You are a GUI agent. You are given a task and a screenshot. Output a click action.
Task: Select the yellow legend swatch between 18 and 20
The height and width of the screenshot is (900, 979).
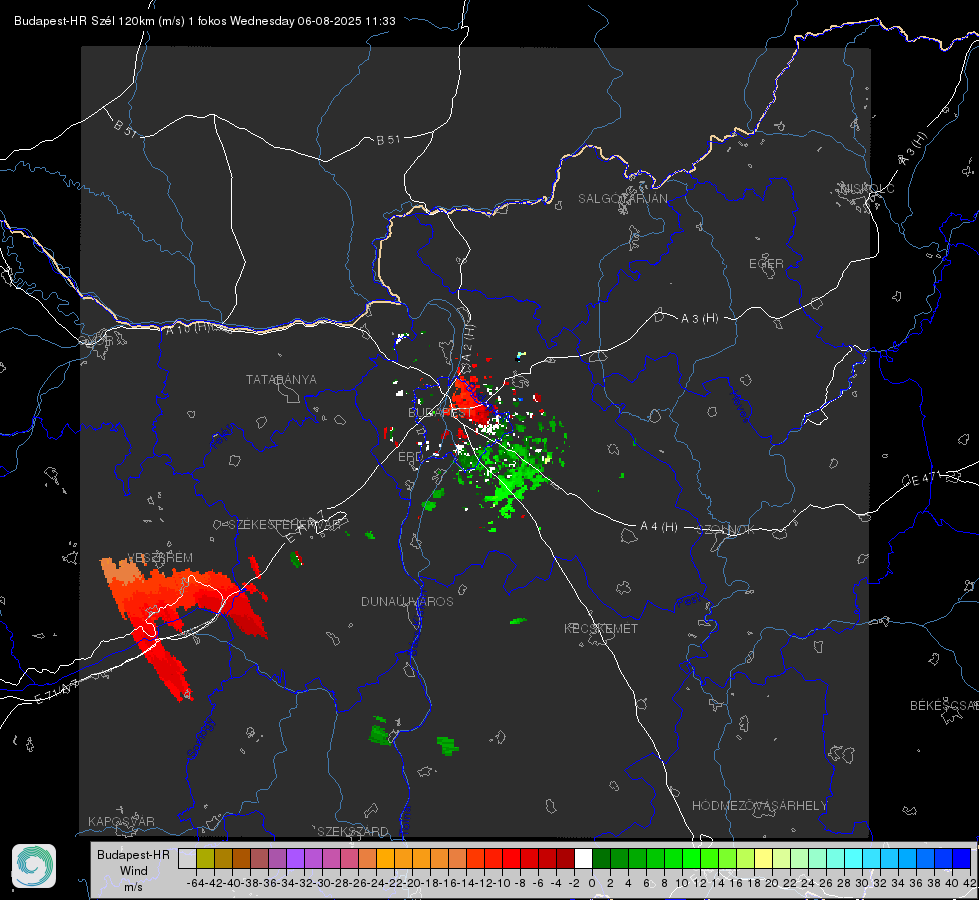(763, 858)
